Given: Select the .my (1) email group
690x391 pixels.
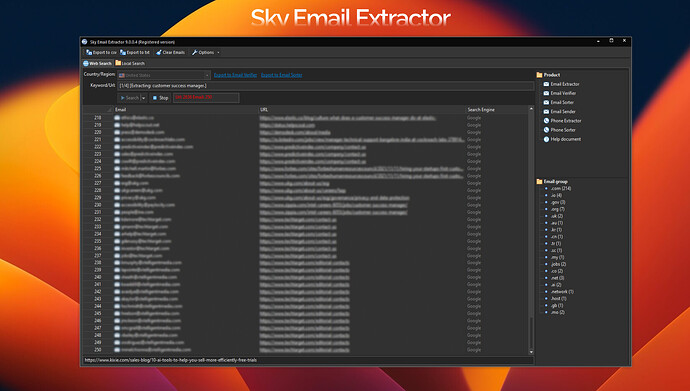Looking at the screenshot, I should pyautogui.click(x=557, y=257).
